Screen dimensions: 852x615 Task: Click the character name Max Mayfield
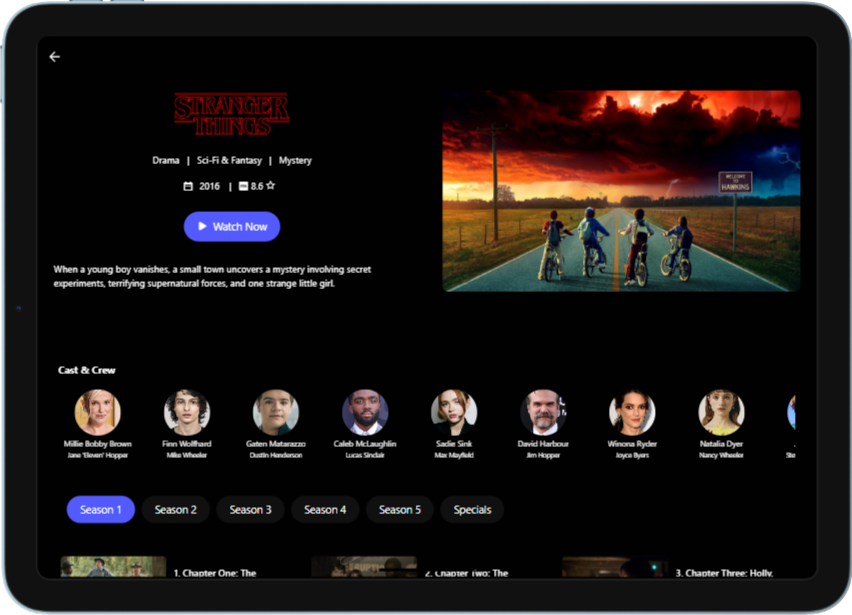[454, 455]
